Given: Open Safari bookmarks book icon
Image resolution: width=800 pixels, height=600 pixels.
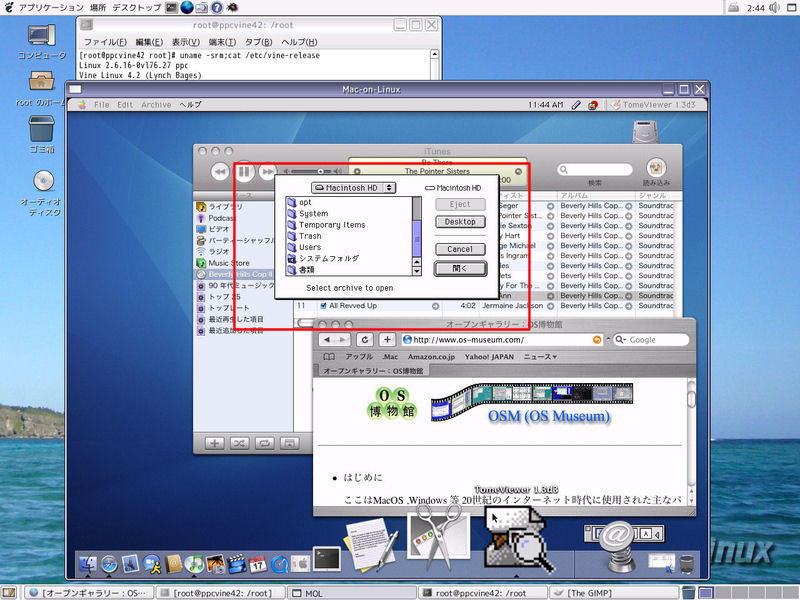Looking at the screenshot, I should point(329,357).
